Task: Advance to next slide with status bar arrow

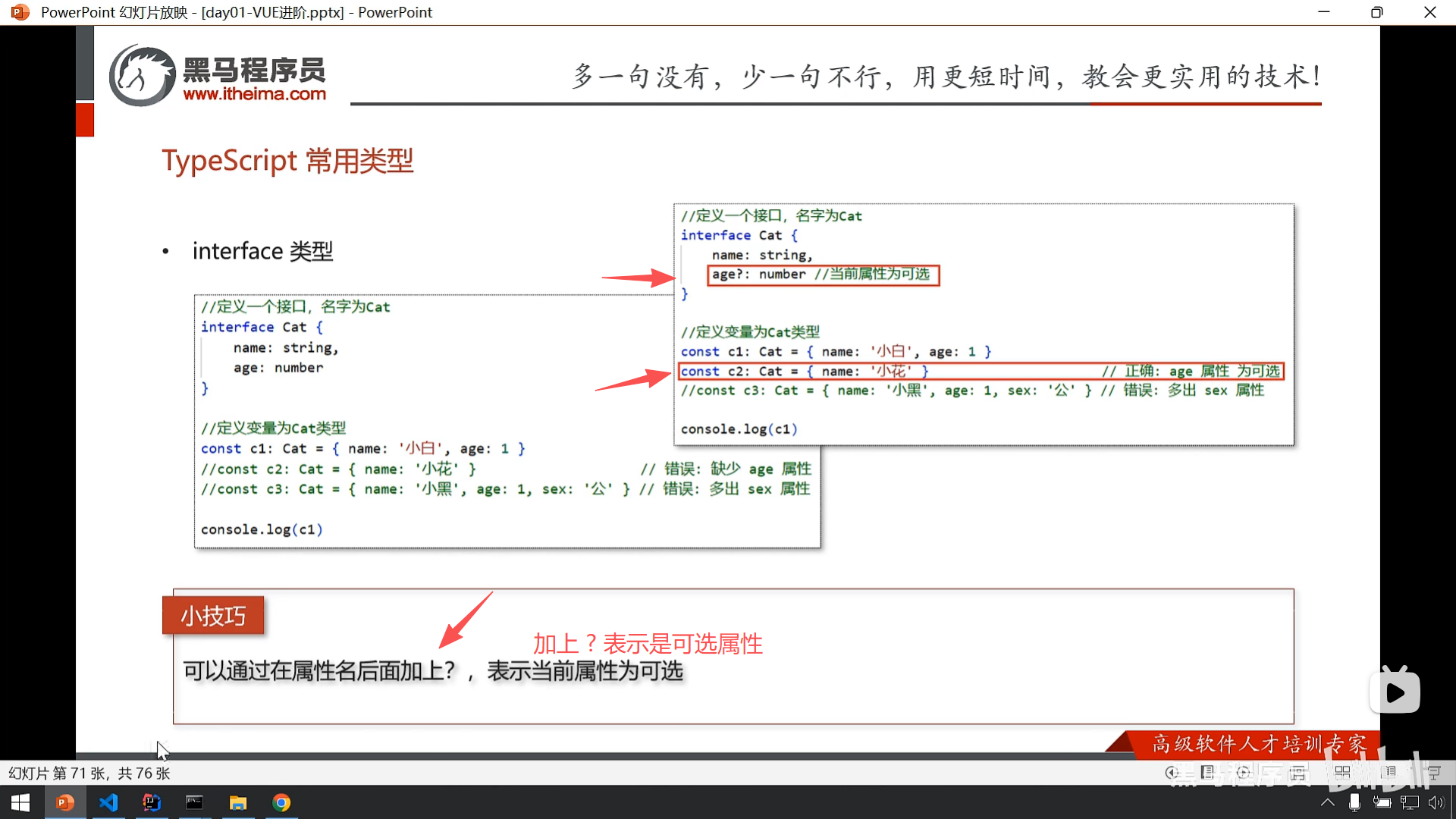Action: click(x=1243, y=772)
